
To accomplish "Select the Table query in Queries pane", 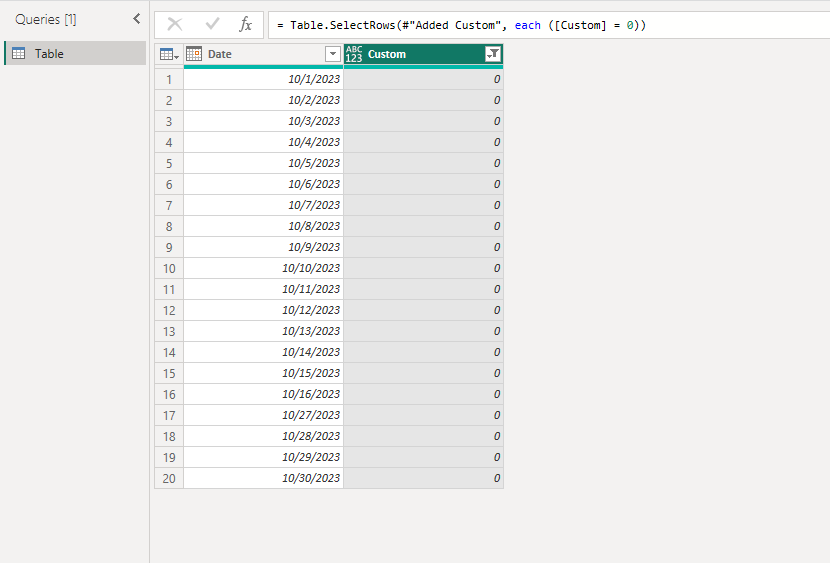I will (75, 53).
